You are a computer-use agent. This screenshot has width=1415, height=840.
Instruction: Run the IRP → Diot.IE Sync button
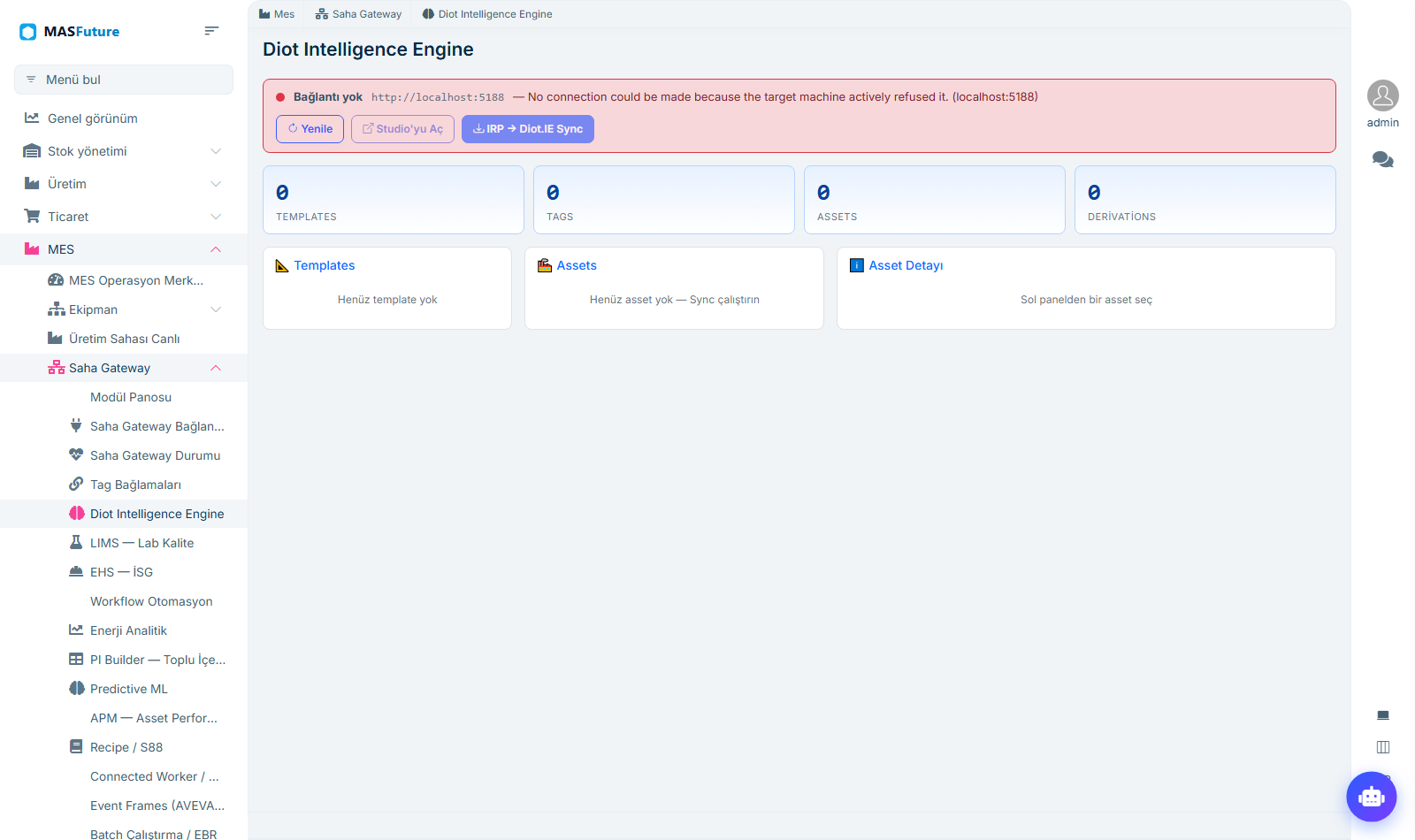(x=528, y=129)
